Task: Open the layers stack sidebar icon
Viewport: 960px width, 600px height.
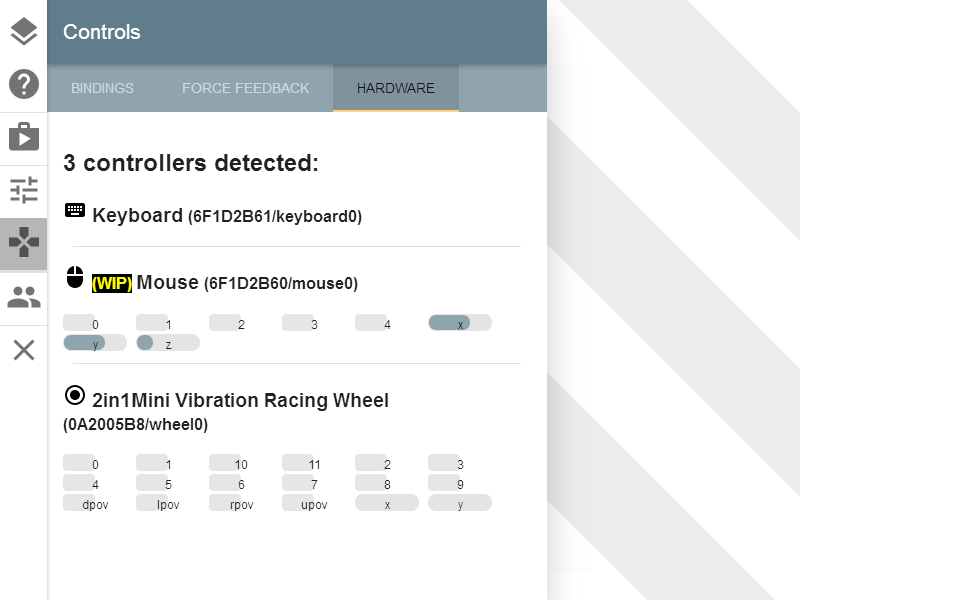Action: coord(24,32)
